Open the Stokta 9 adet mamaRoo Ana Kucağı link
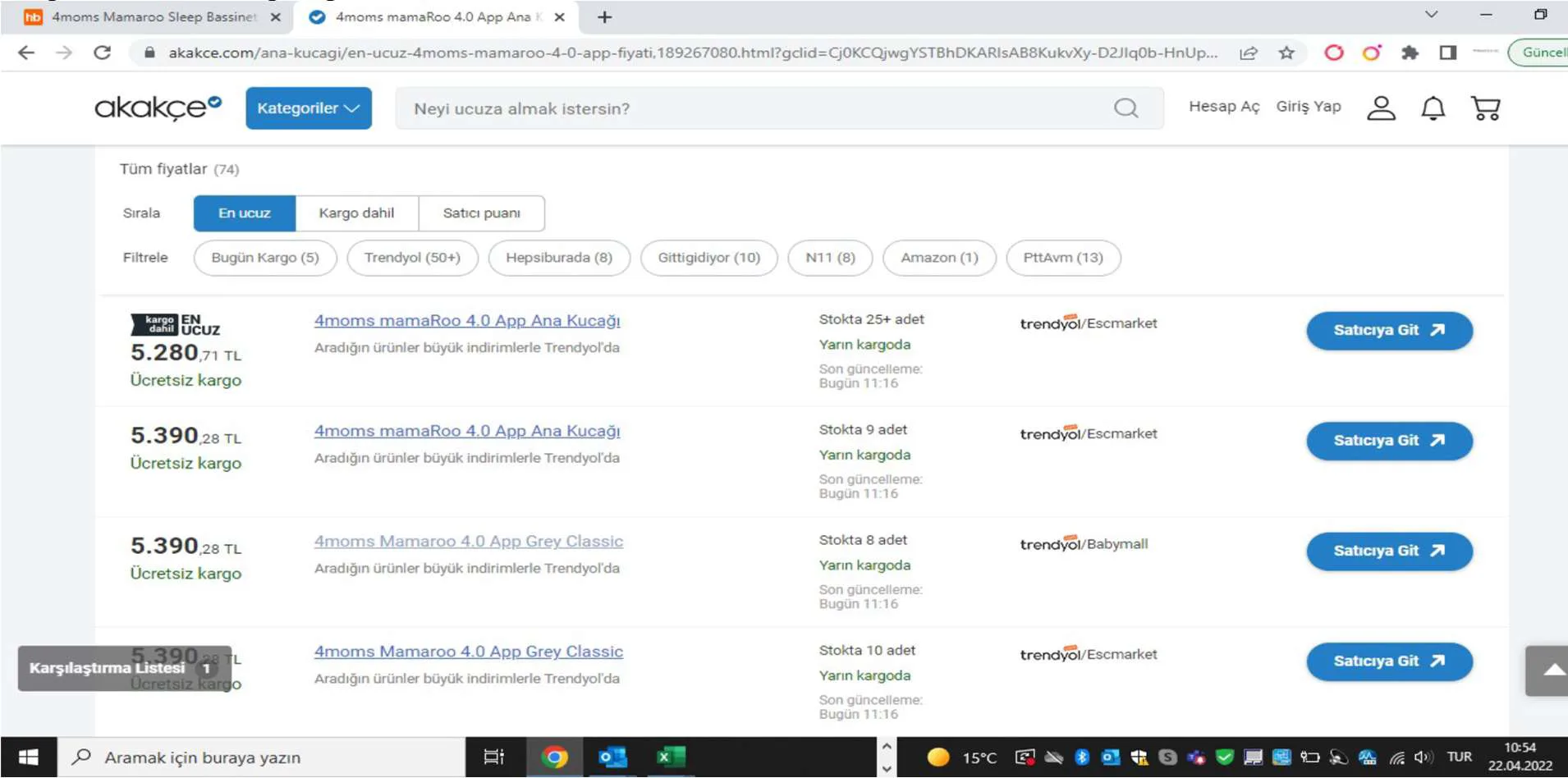This screenshot has width=1568, height=778. (467, 431)
